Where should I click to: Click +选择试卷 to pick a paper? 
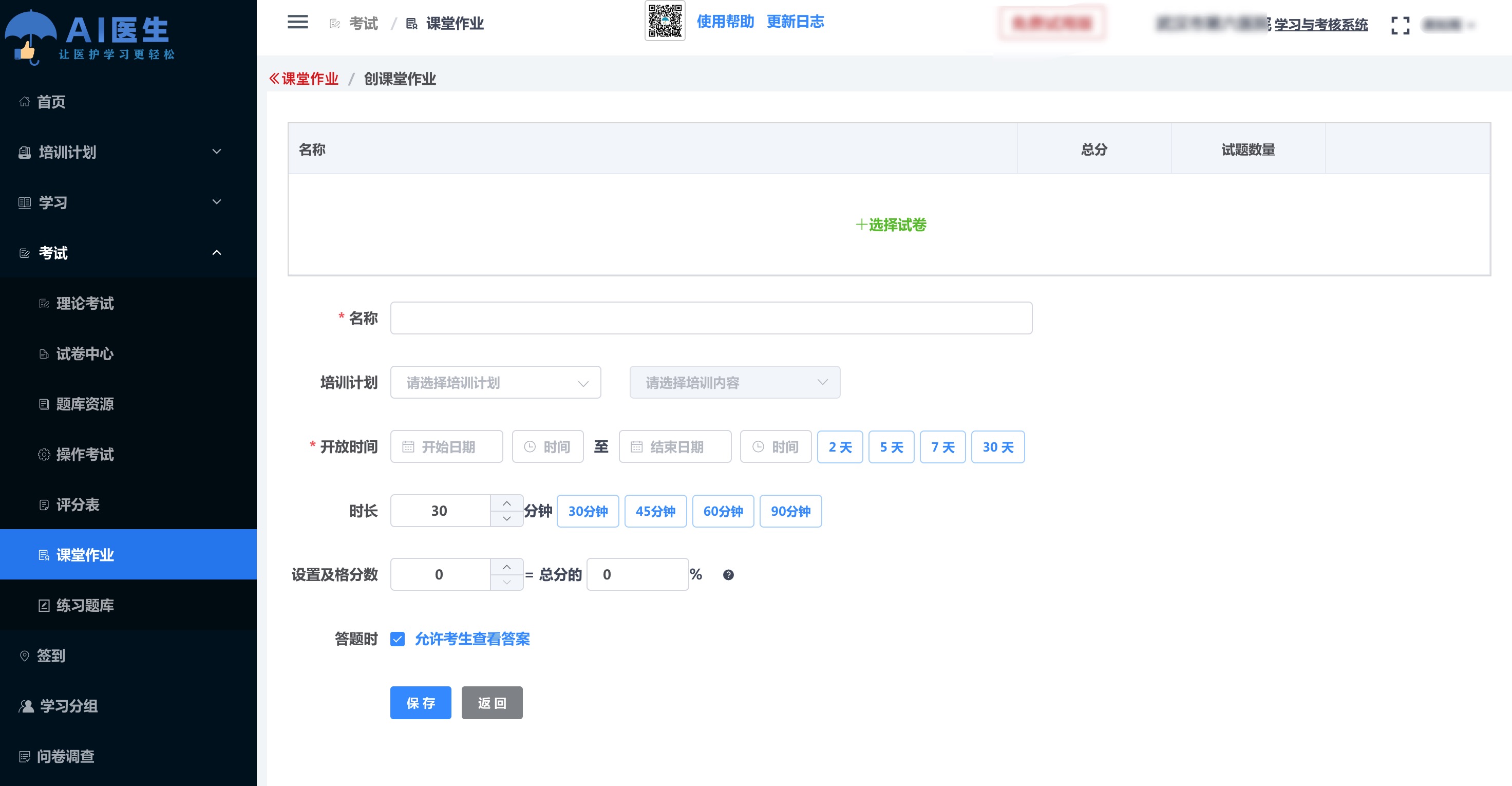(890, 225)
